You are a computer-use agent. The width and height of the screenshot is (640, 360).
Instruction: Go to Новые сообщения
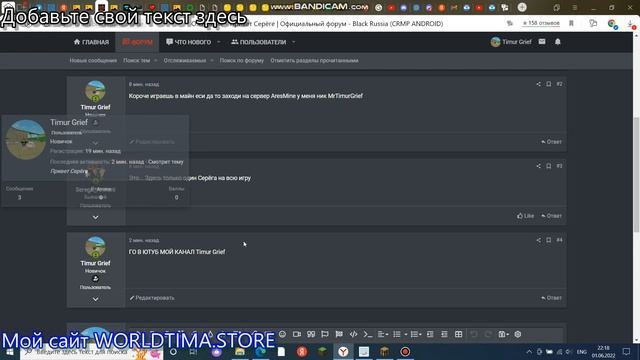coord(93,60)
